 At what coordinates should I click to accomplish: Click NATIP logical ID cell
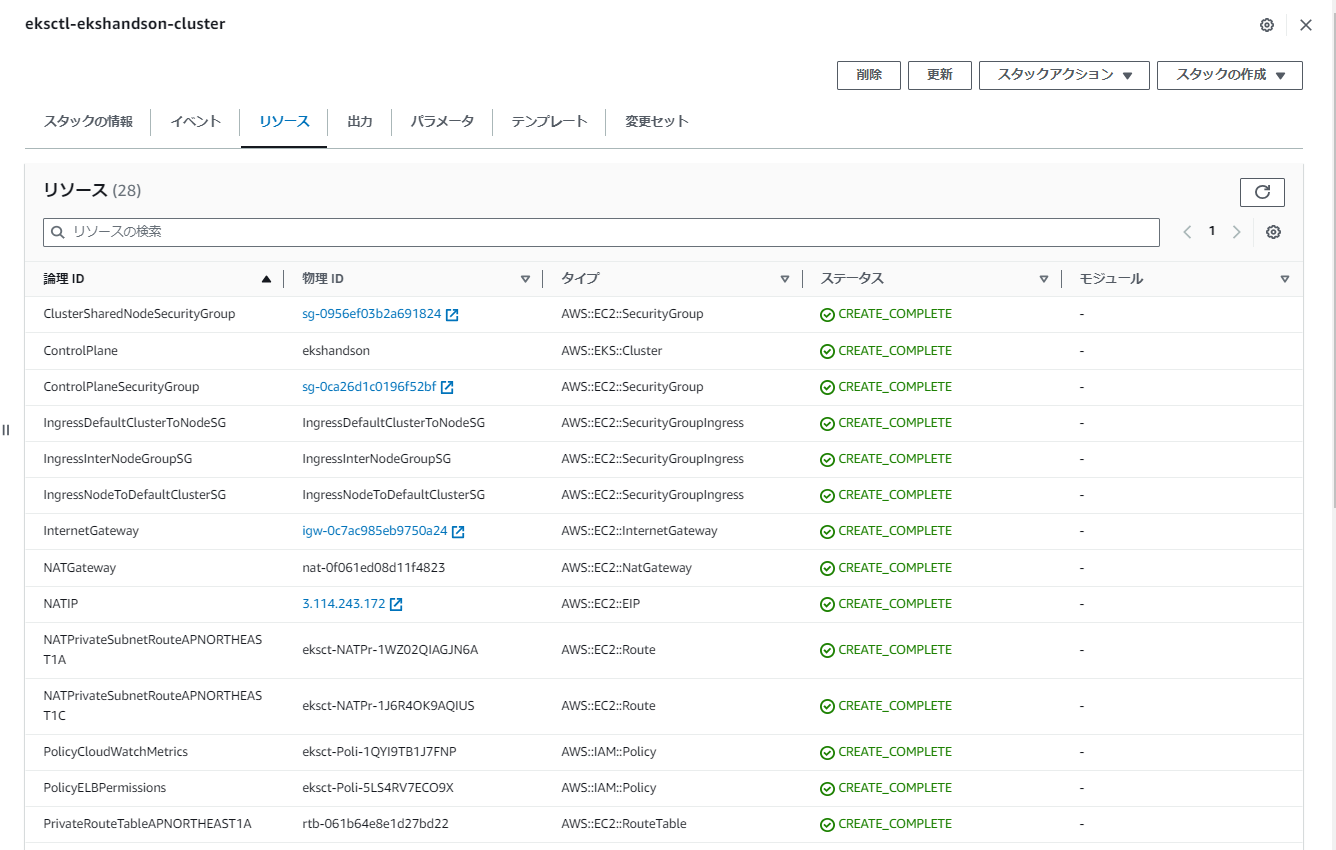tap(61, 604)
